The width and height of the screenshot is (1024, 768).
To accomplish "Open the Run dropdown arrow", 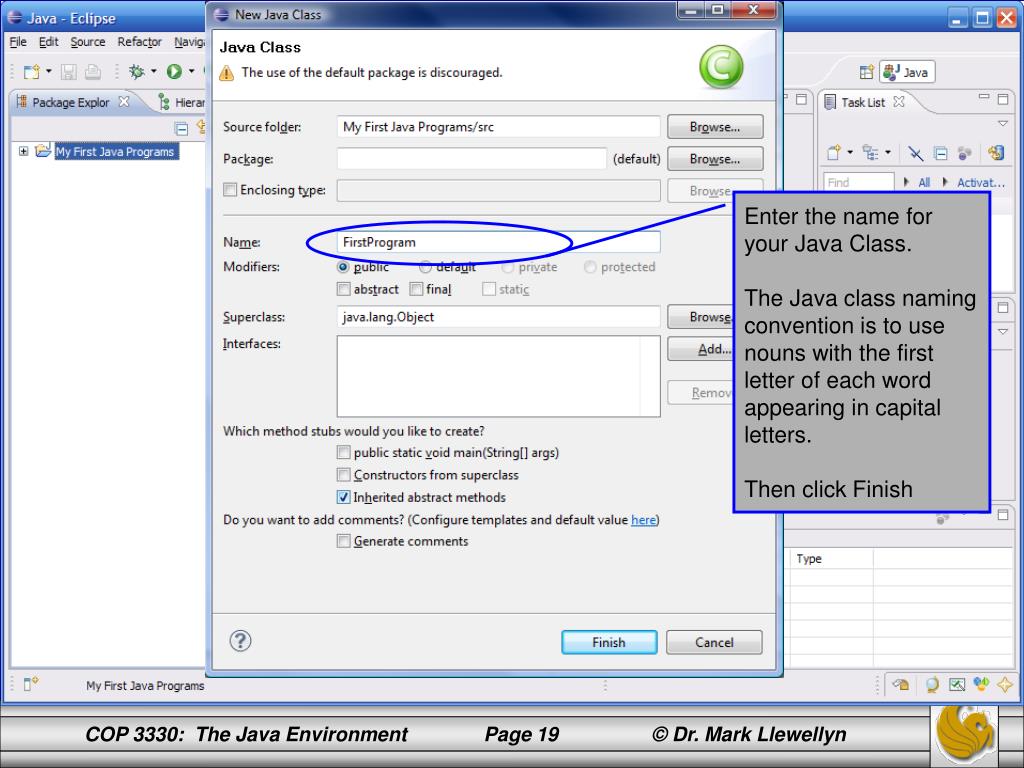I will [x=191, y=71].
